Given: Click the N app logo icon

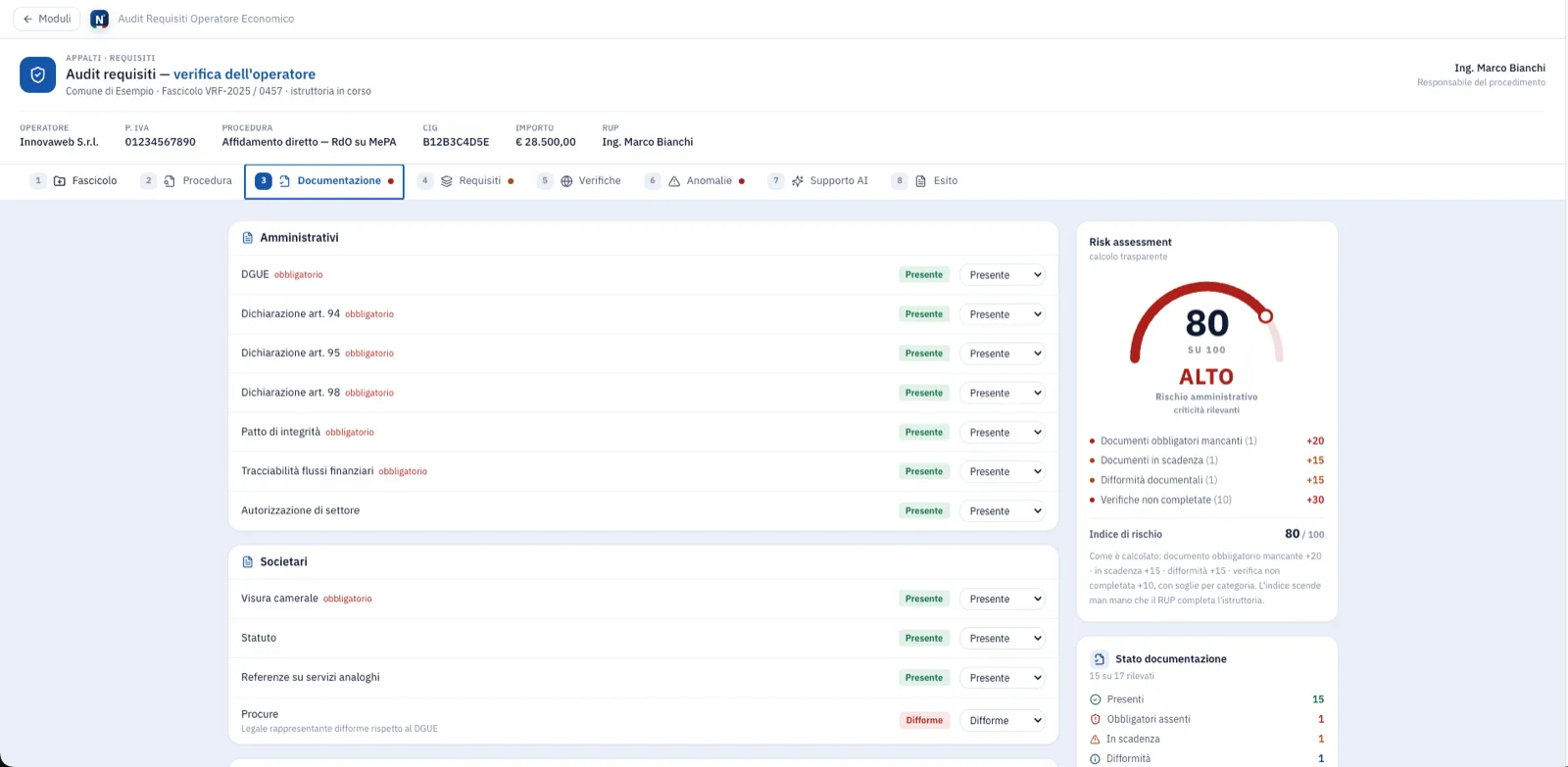Looking at the screenshot, I should tap(99, 19).
